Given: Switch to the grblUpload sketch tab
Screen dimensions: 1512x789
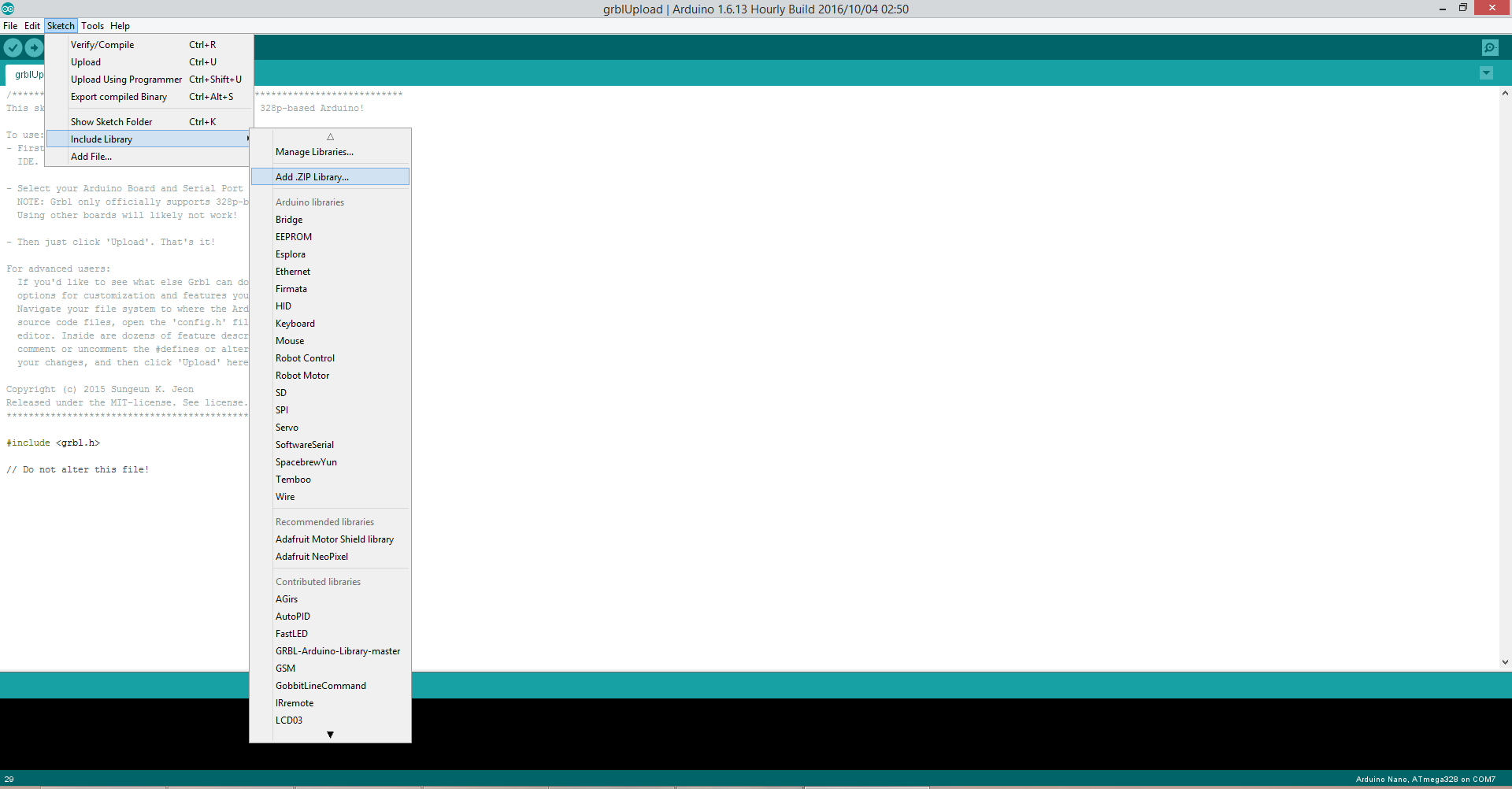Looking at the screenshot, I should point(25,75).
